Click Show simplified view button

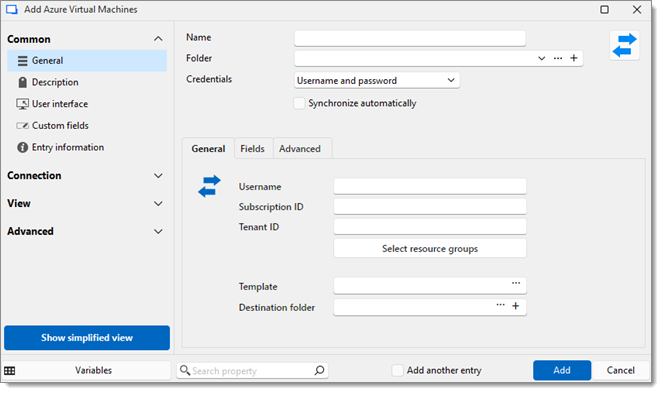click(x=87, y=338)
